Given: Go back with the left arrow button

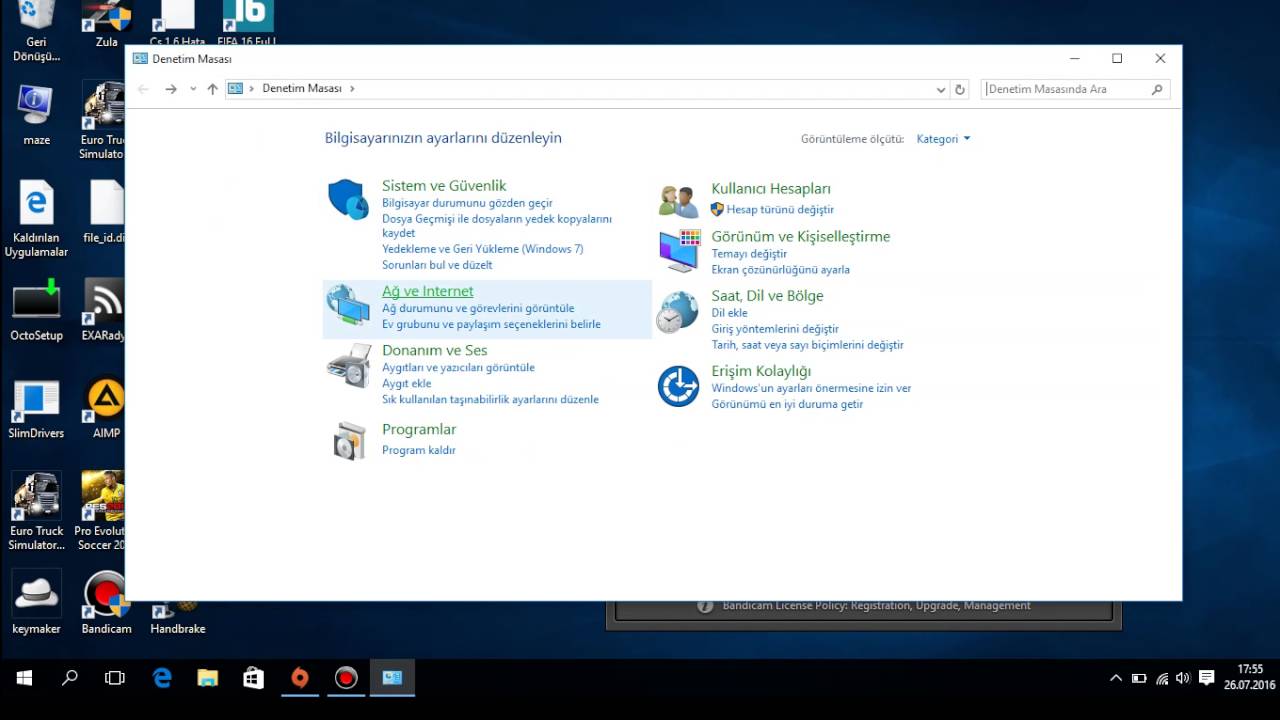Looking at the screenshot, I should click(143, 89).
